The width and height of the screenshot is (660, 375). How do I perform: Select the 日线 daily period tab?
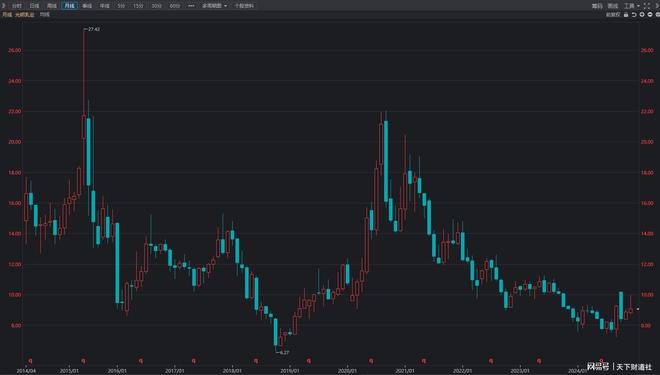pyautogui.click(x=35, y=6)
